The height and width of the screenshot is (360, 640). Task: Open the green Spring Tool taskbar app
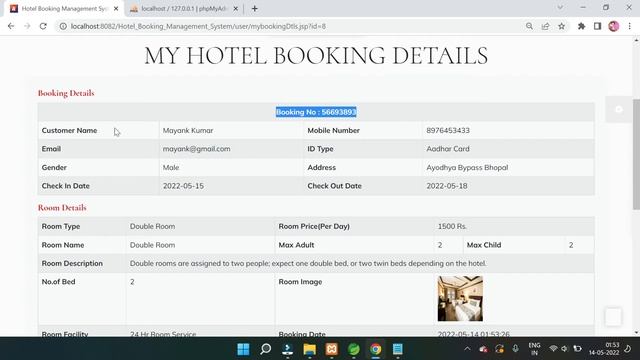coord(354,349)
